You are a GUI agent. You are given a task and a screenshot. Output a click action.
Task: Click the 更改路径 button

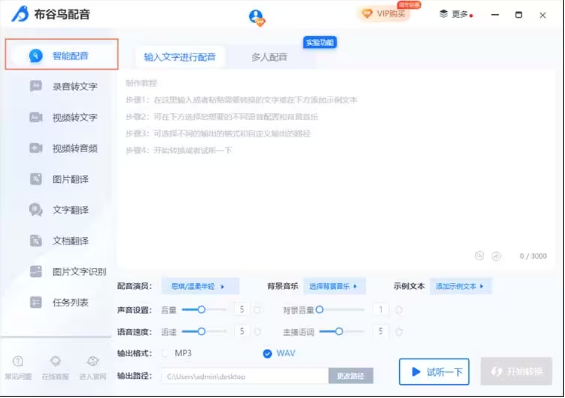point(351,376)
